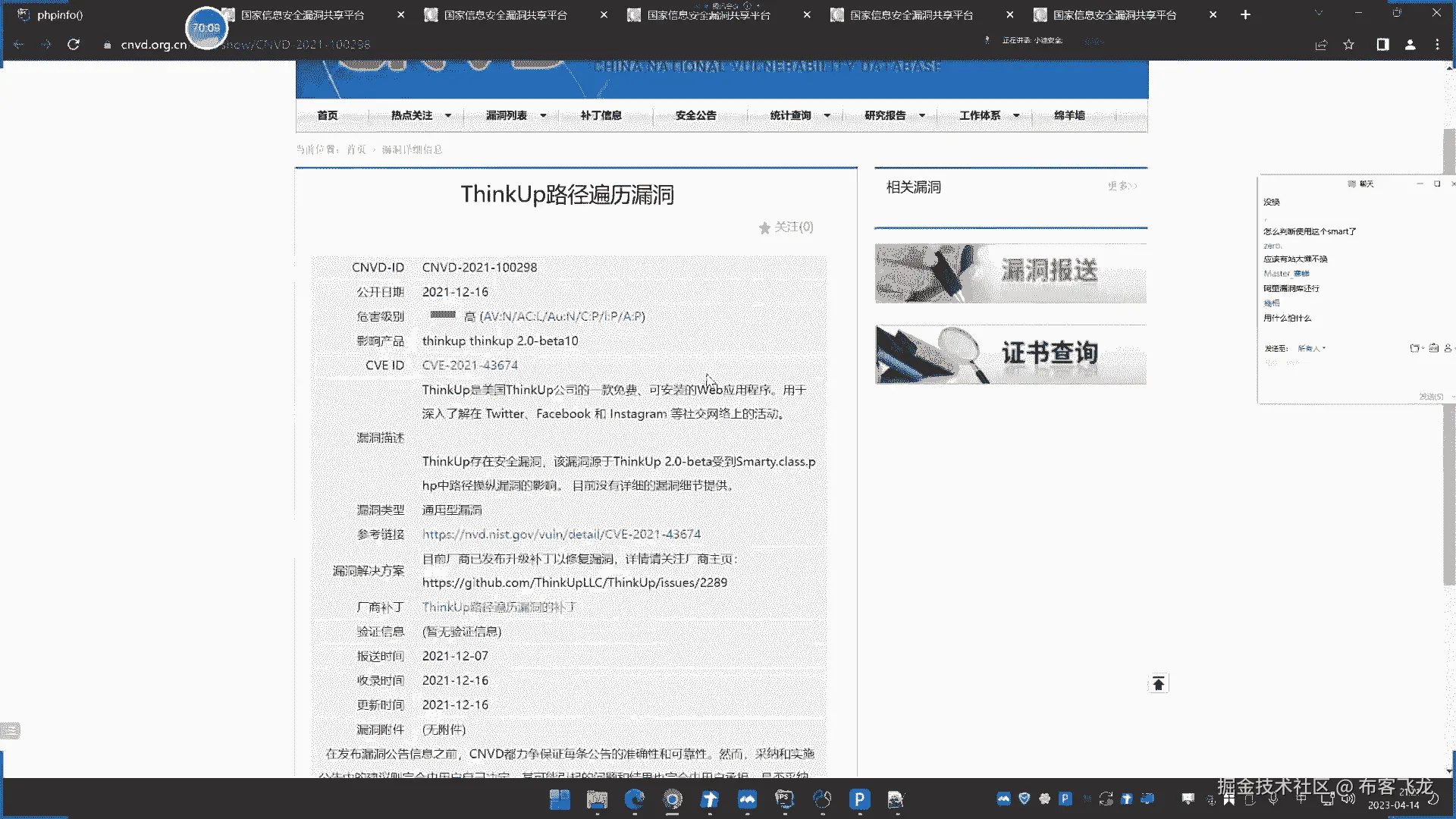Click the 漏洞报送 banner image
Viewport: 1456px width, 819px height.
[1010, 273]
